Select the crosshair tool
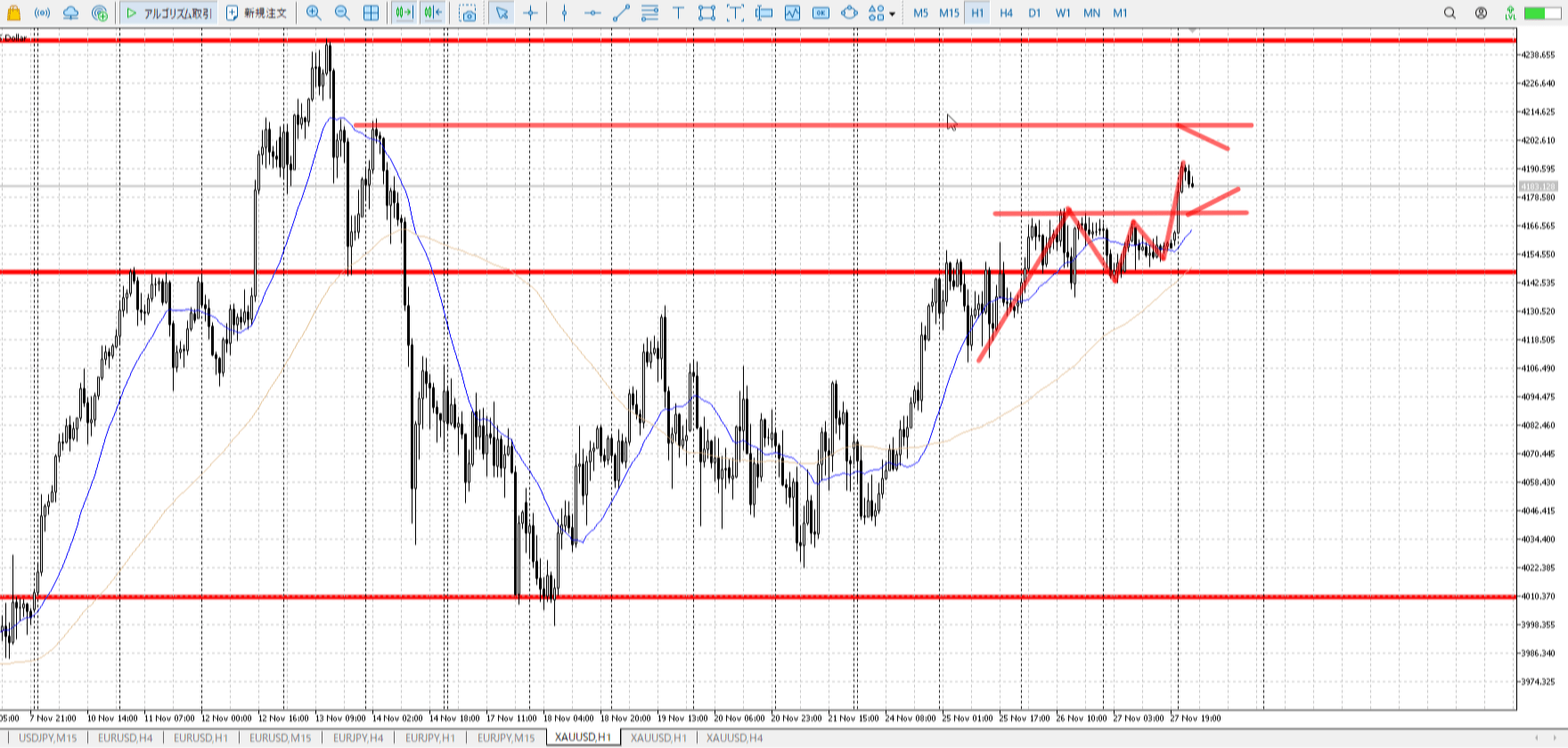This screenshot has height=748, width=1568. pyautogui.click(x=531, y=13)
